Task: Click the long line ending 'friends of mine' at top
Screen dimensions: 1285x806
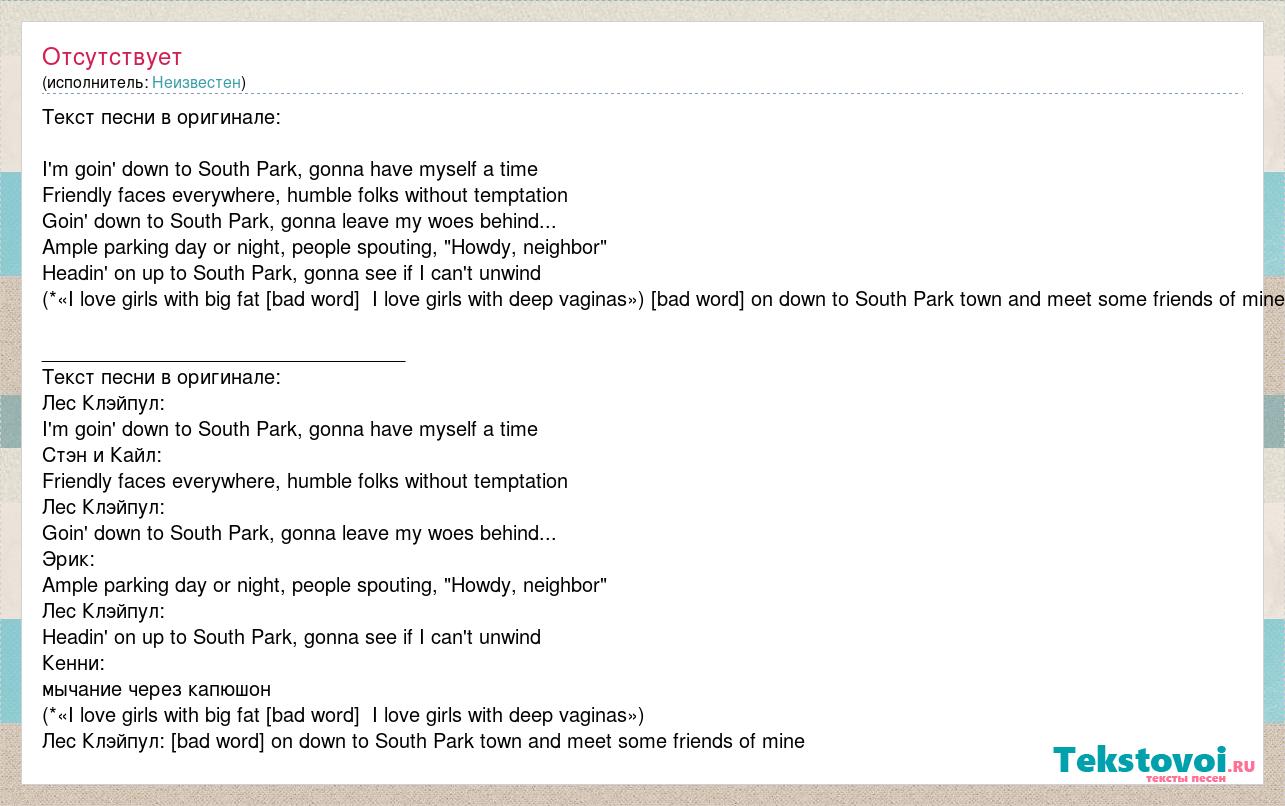Action: 663,299
